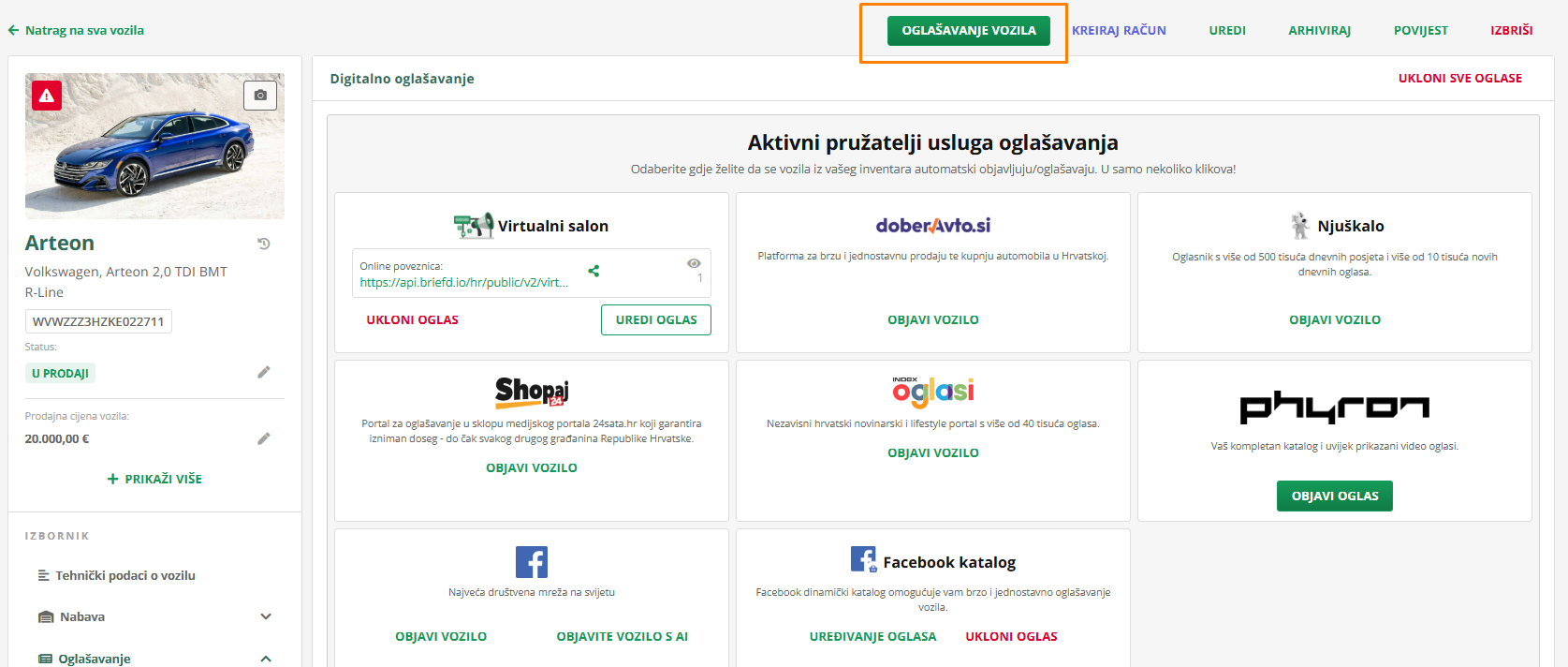Click the Tehnički podaci list icon
Viewport: 1568px width, 667px height.
tap(44, 575)
